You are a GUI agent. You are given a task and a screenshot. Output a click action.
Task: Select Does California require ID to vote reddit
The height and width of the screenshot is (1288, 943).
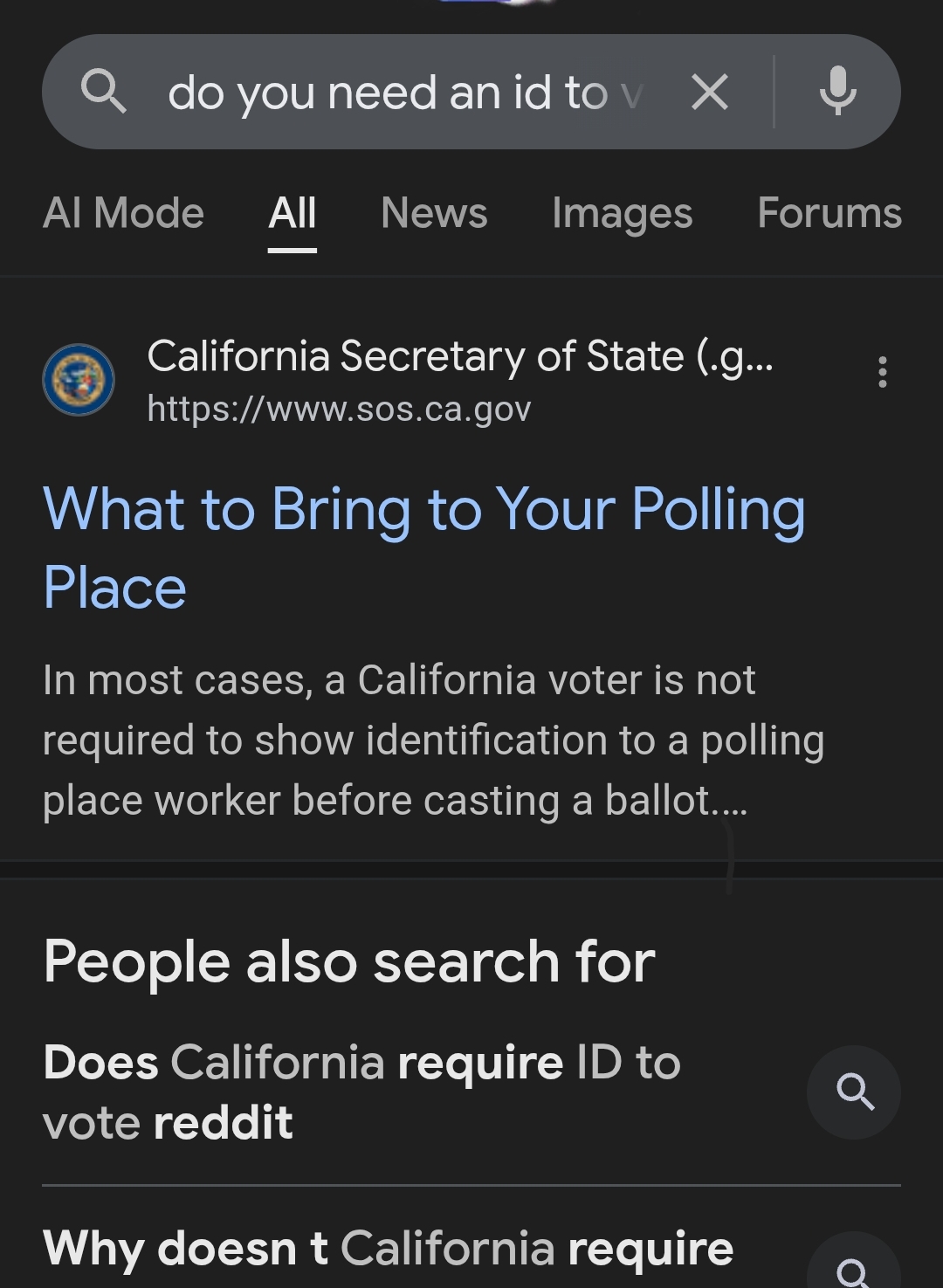click(361, 1092)
